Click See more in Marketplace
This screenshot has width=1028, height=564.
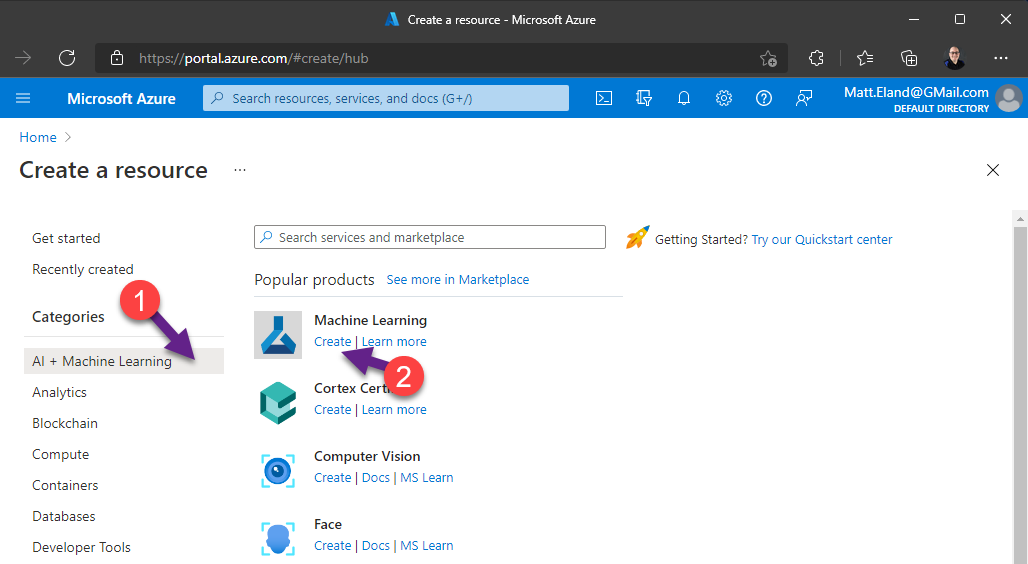(x=458, y=279)
